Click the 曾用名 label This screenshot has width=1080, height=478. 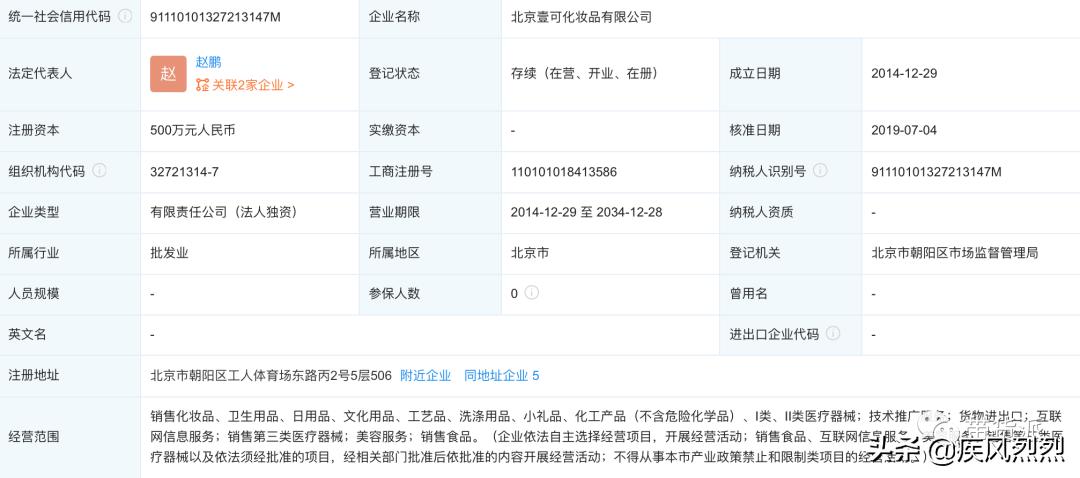pos(749,293)
